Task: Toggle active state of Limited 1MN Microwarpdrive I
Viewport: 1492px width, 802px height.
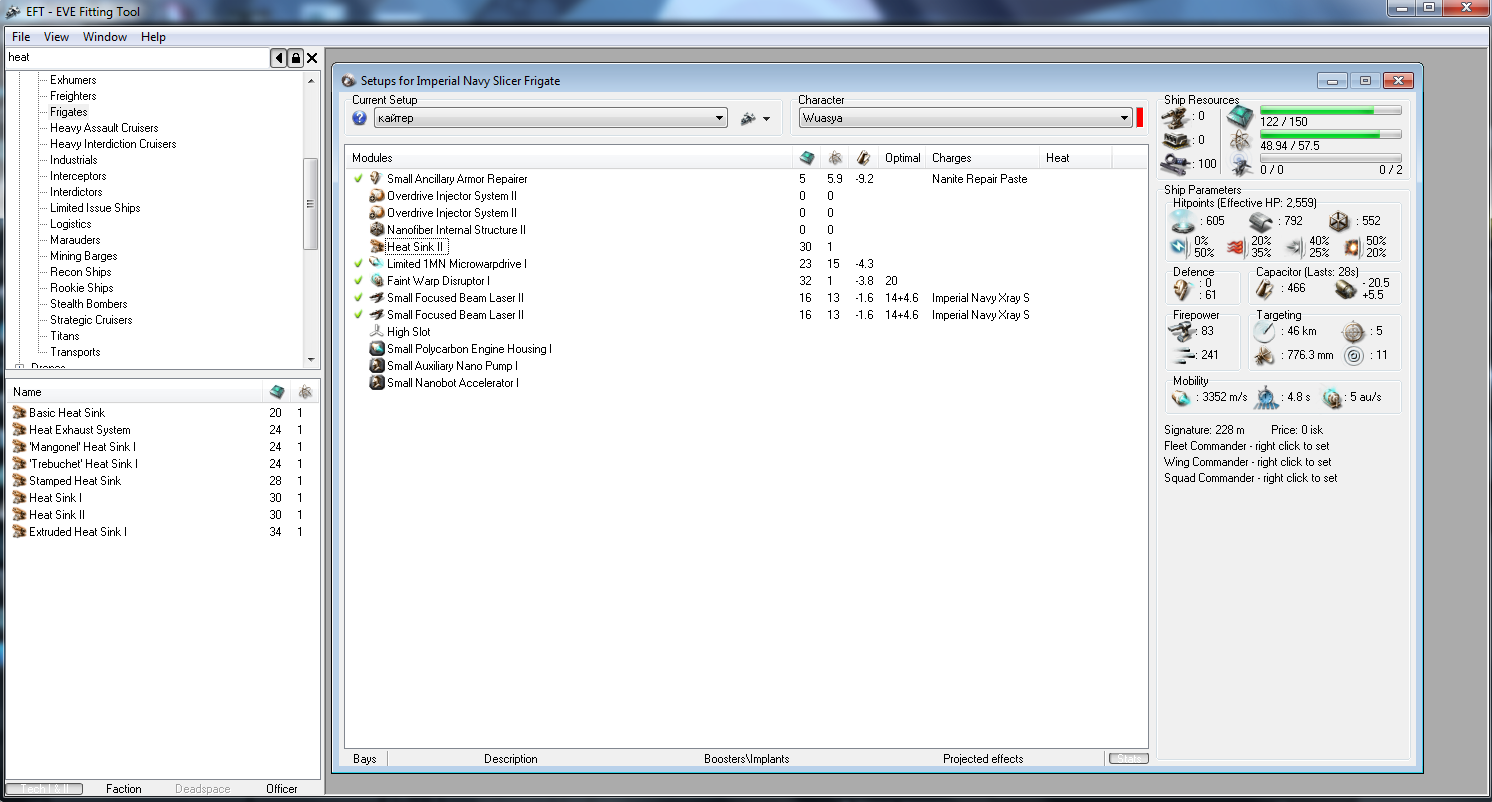Action: [358, 264]
